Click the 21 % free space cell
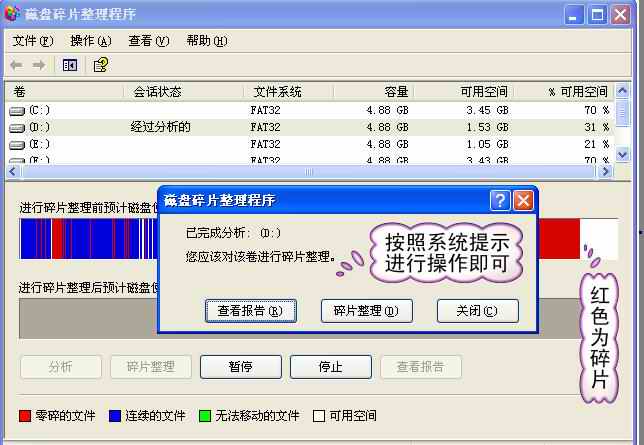The width and height of the screenshot is (644, 445). tap(597, 144)
